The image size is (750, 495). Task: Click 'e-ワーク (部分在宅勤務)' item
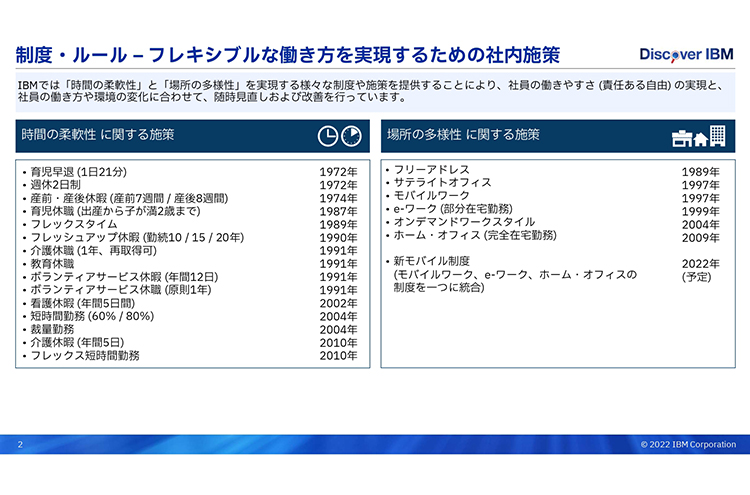pyautogui.click(x=453, y=209)
